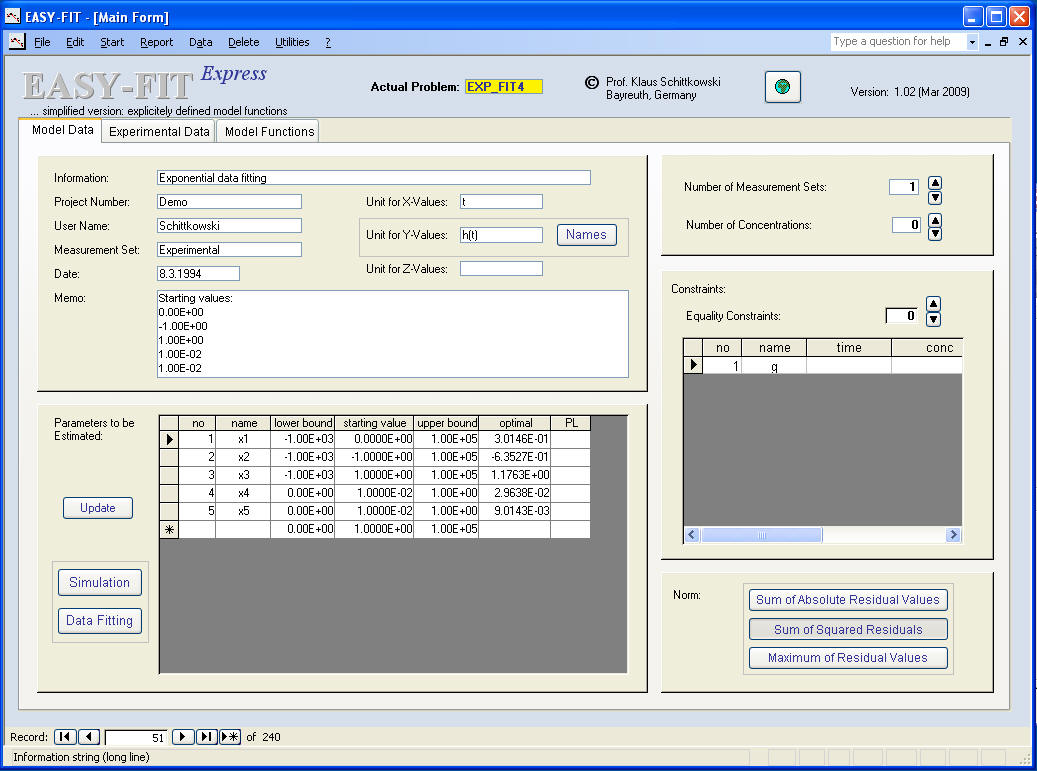This screenshot has height=771, width=1037.
Task: Go to the first record
Action: click(x=65, y=737)
